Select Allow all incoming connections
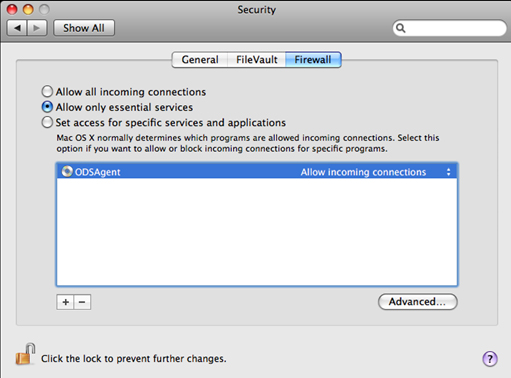Image resolution: width=511 pixels, height=378 pixels. [47, 91]
